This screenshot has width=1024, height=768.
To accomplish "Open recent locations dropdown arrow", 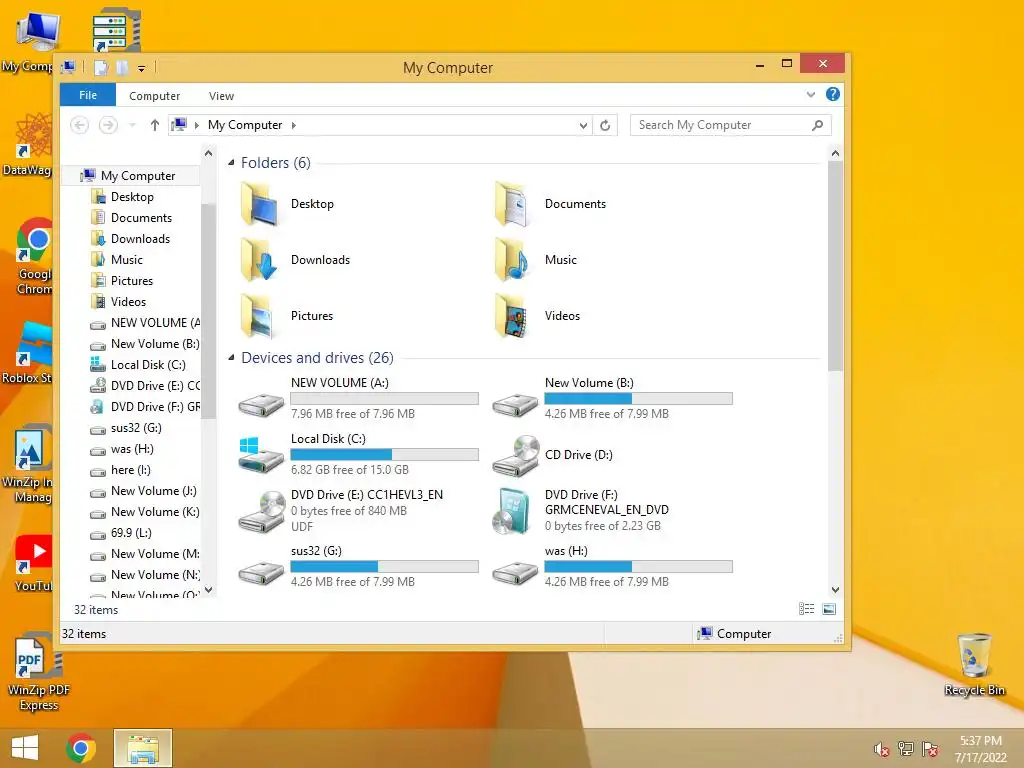I will tap(132, 125).
